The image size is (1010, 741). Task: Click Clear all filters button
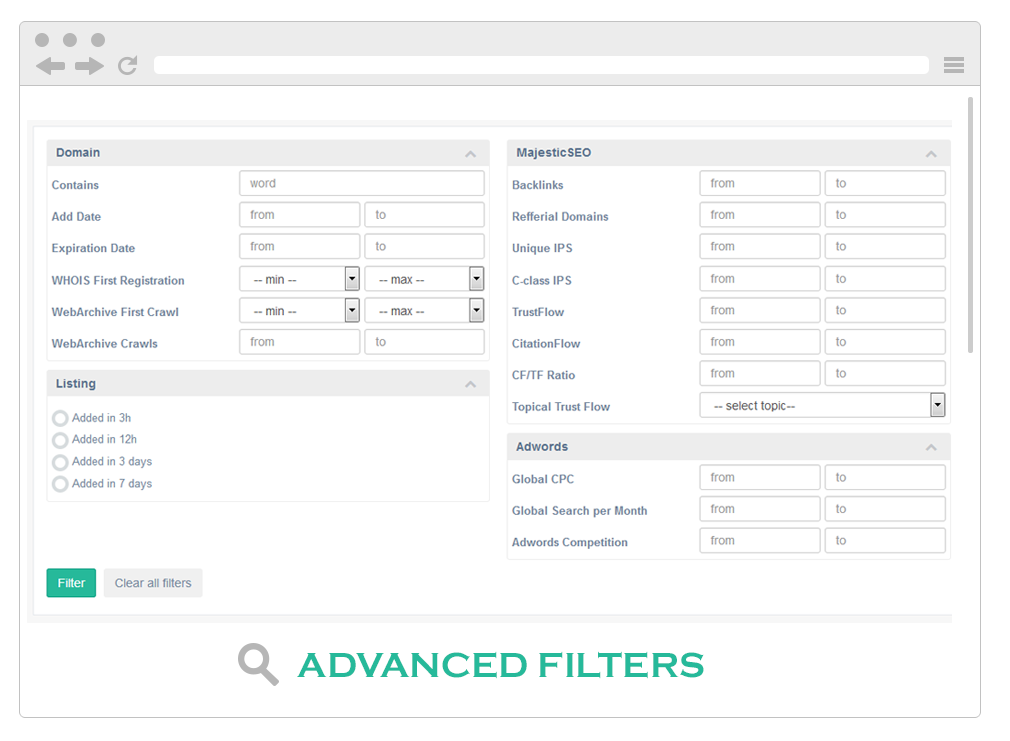pos(153,582)
